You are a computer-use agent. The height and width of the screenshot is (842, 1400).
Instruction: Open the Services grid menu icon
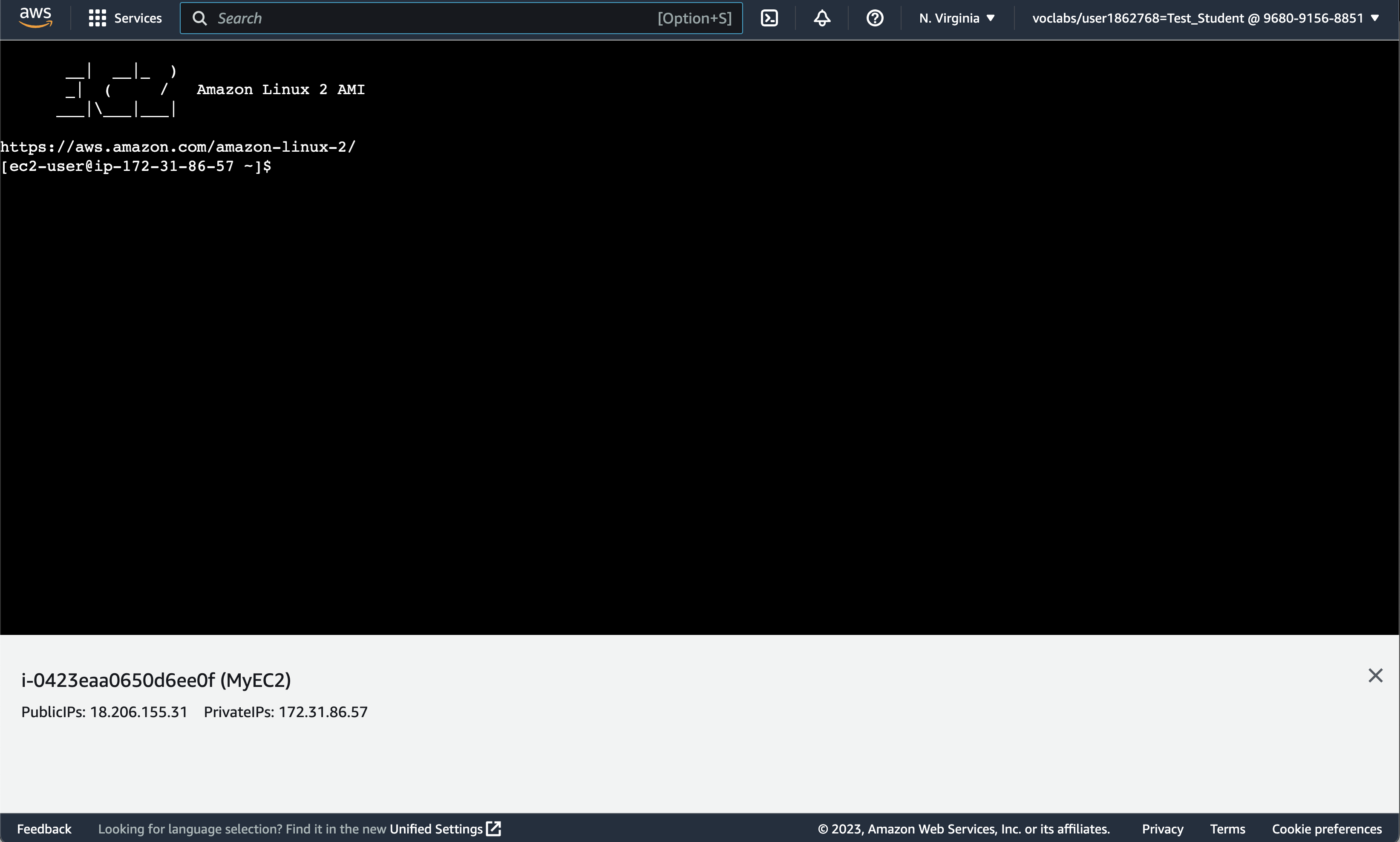(x=97, y=18)
